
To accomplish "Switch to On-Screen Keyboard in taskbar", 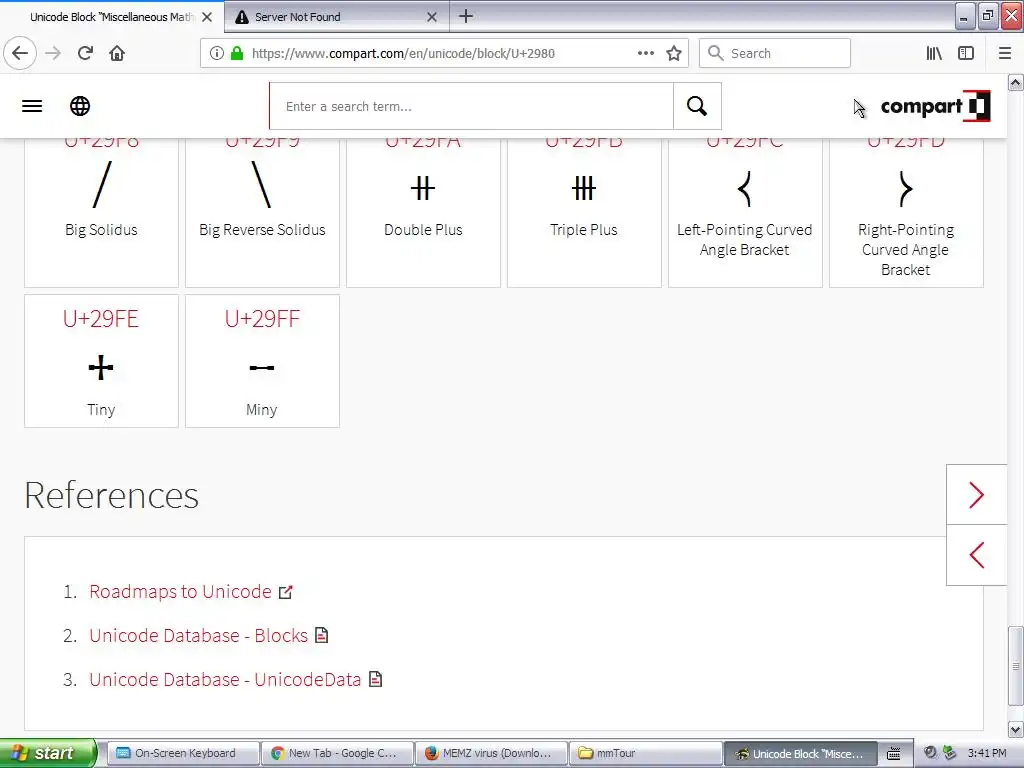I will click(183, 753).
